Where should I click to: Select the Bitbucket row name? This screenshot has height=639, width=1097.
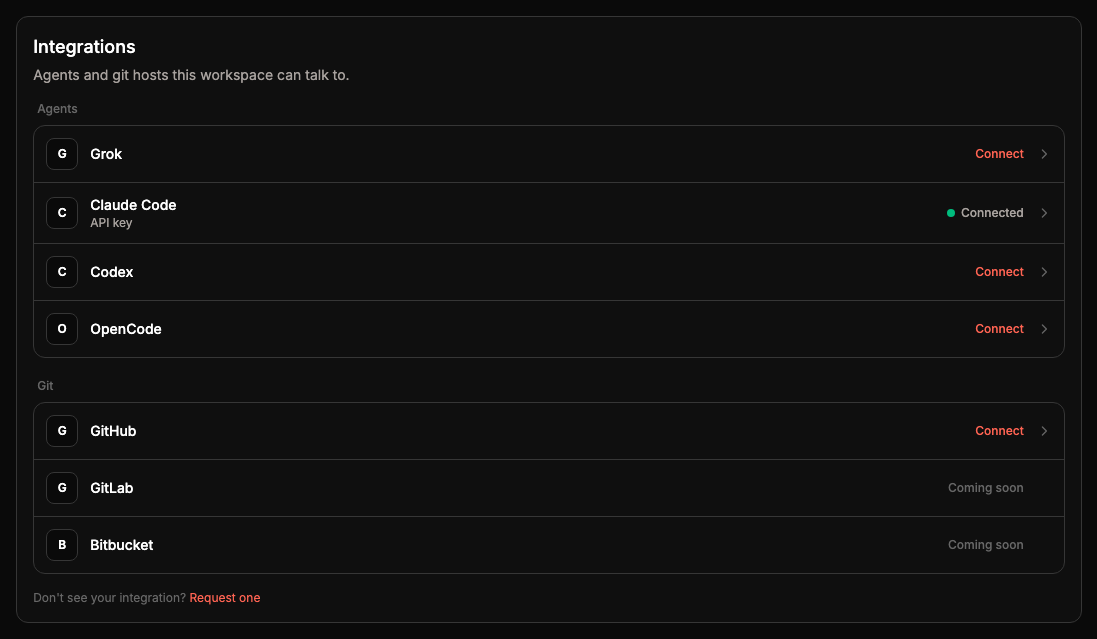click(122, 545)
